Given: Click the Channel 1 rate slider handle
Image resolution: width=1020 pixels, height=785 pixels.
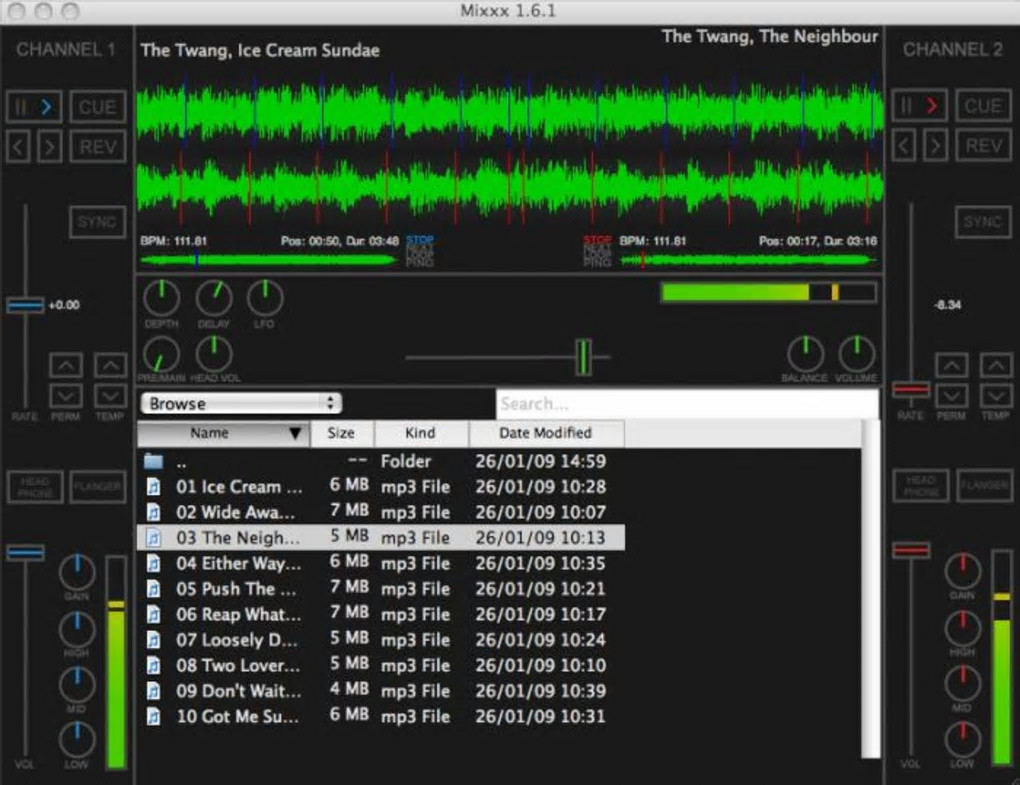Looking at the screenshot, I should click(x=25, y=305).
